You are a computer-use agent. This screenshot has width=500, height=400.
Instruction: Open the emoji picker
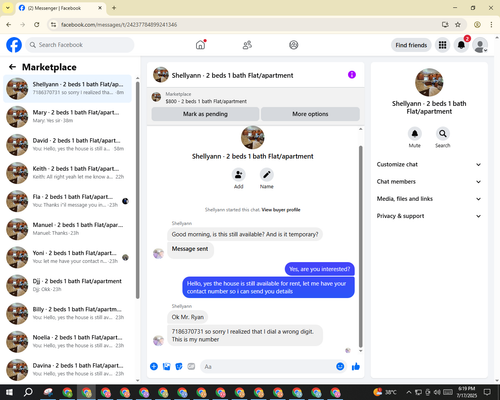[x=340, y=366]
